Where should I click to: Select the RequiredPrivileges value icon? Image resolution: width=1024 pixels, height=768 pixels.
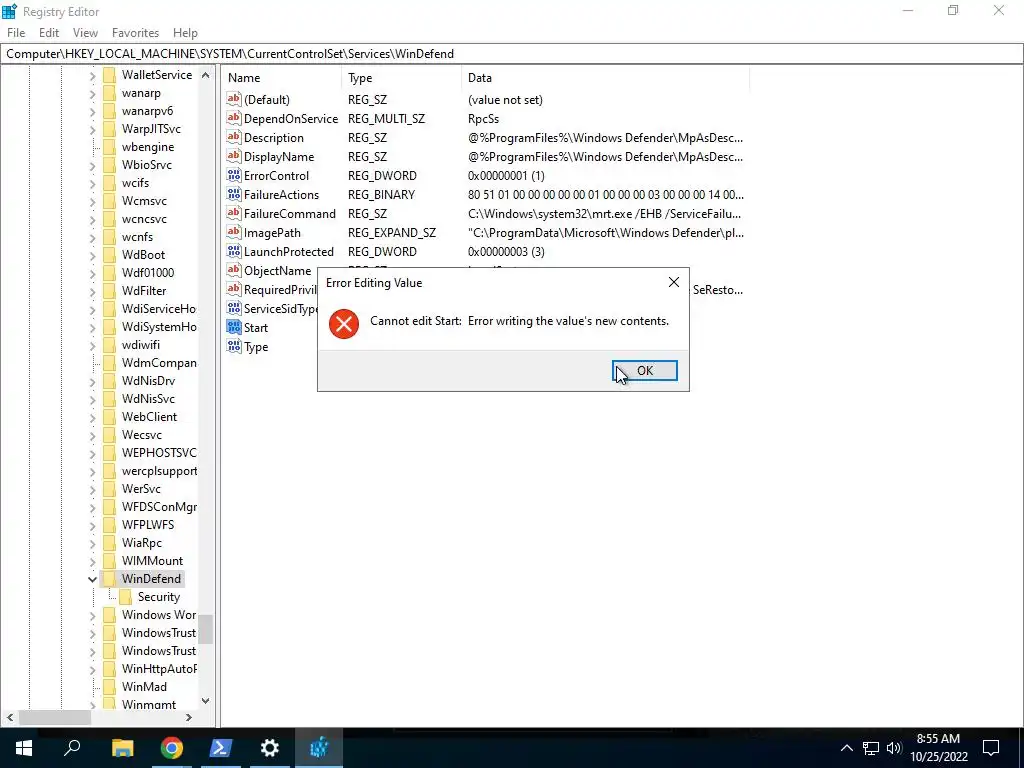click(234, 289)
